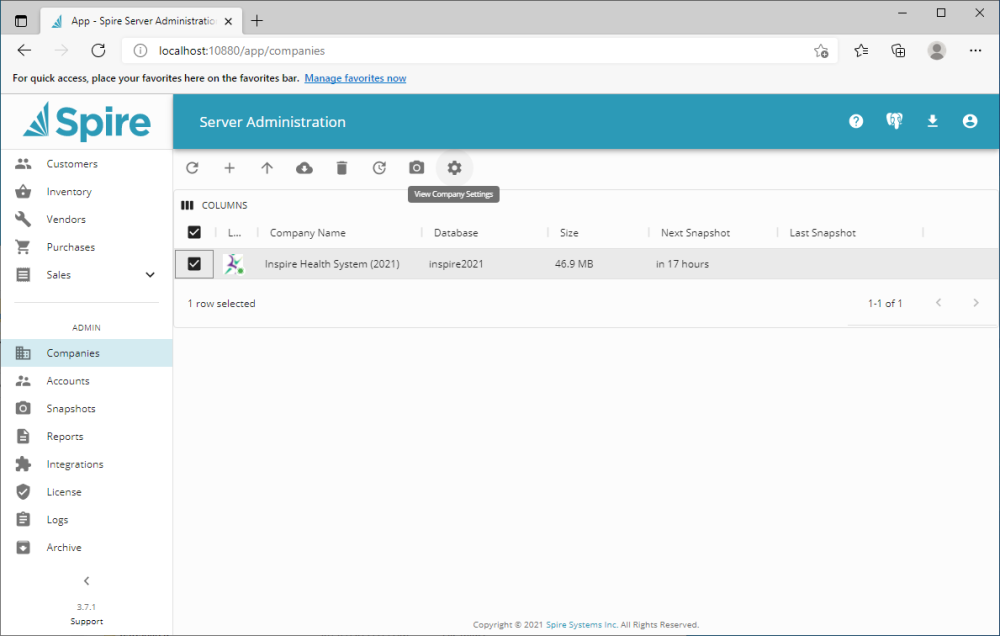Click the Support link
Screen dimensions: 1000x636
[x=87, y=621]
